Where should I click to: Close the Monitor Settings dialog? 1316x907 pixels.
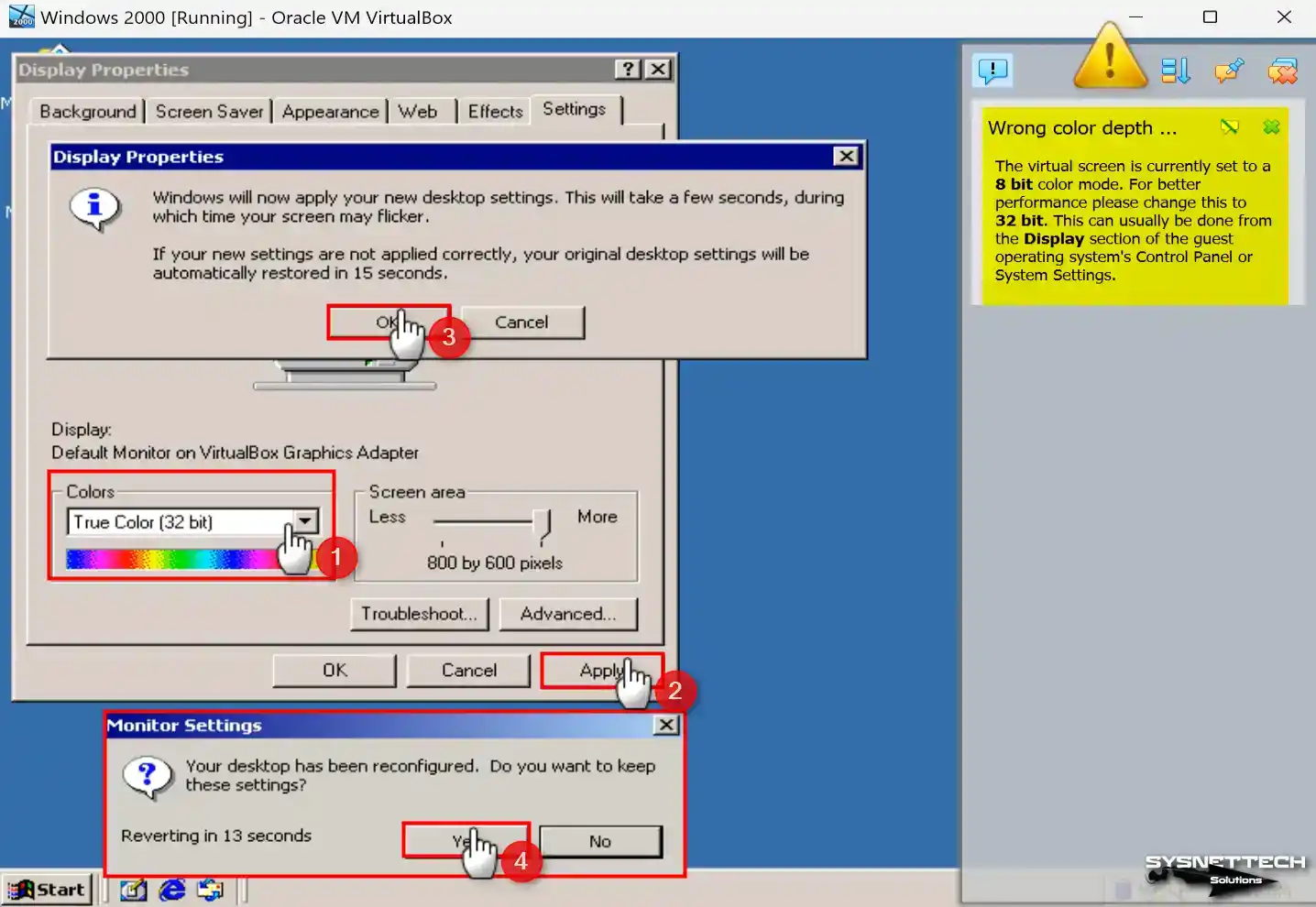[666, 725]
